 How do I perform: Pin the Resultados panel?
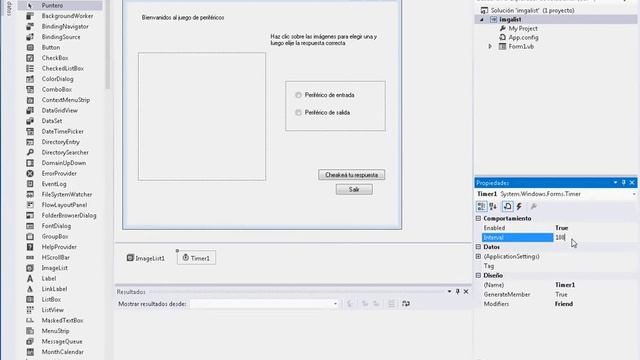pos(458,291)
